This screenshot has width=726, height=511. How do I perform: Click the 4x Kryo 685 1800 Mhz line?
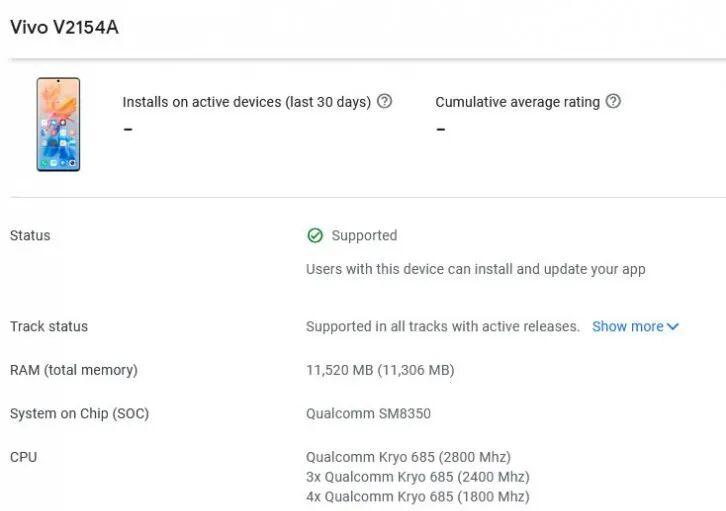pyautogui.click(x=418, y=497)
